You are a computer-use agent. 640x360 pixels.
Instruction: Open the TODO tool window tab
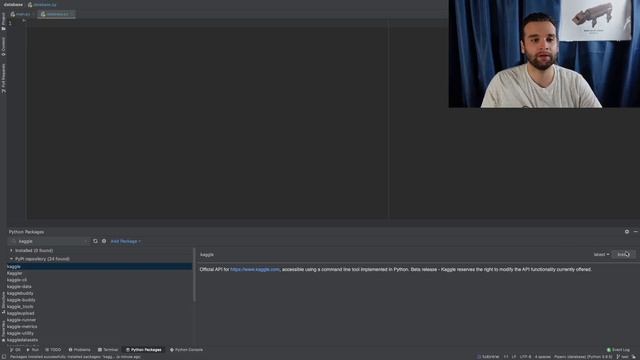coord(53,350)
